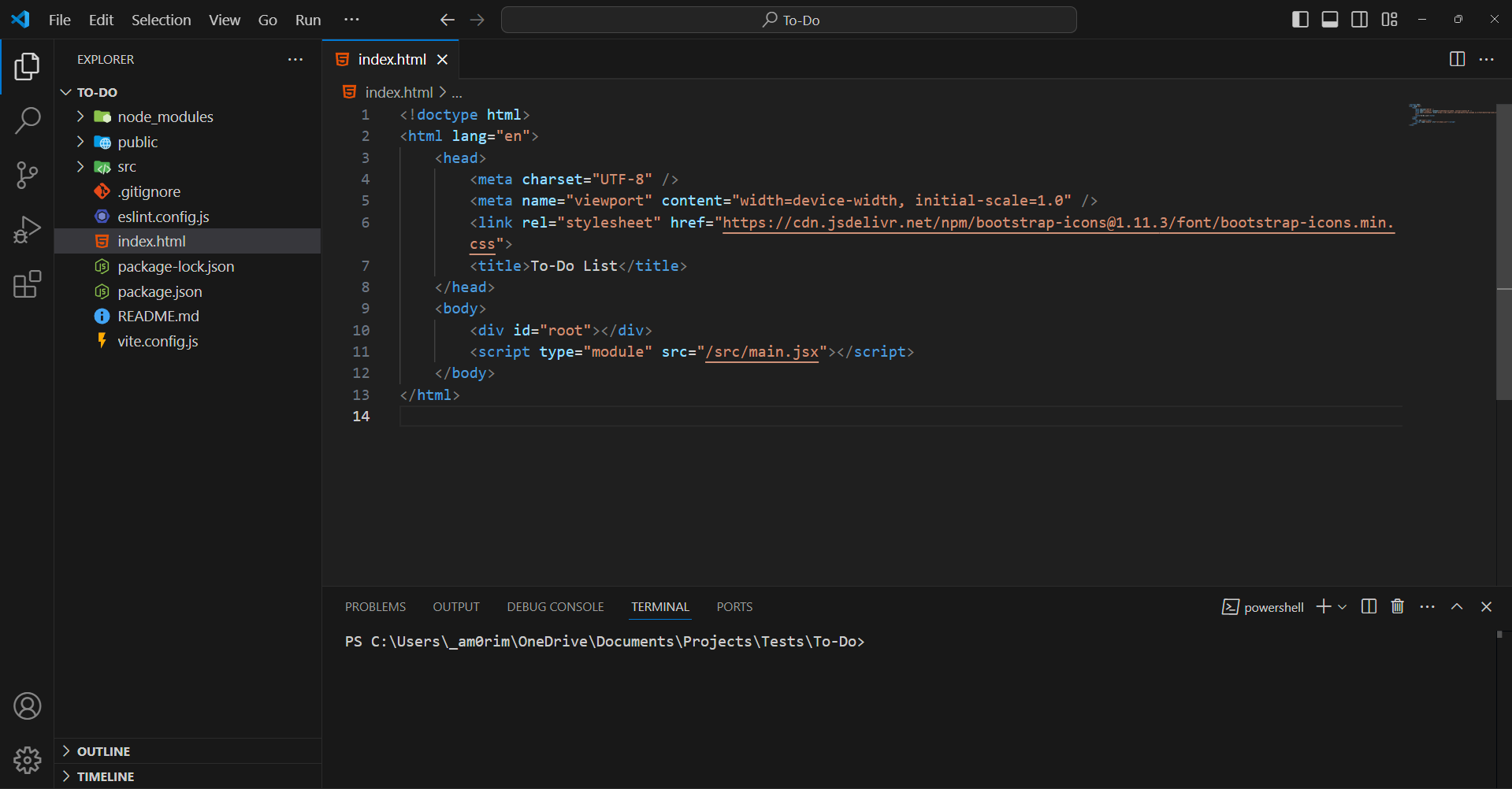Viewport: 1512px width, 789px height.
Task: Close the terminal panel
Action: pos(1486,606)
